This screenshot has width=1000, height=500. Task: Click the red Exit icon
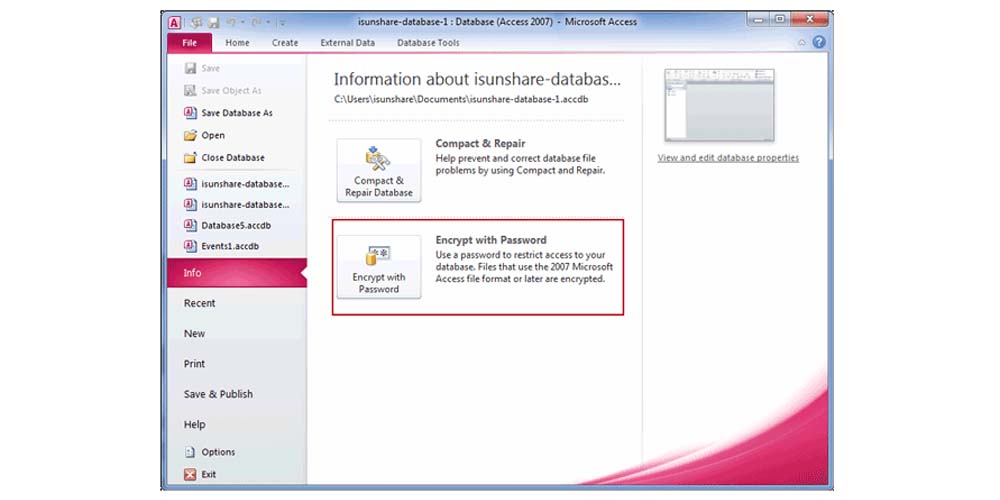coord(190,474)
